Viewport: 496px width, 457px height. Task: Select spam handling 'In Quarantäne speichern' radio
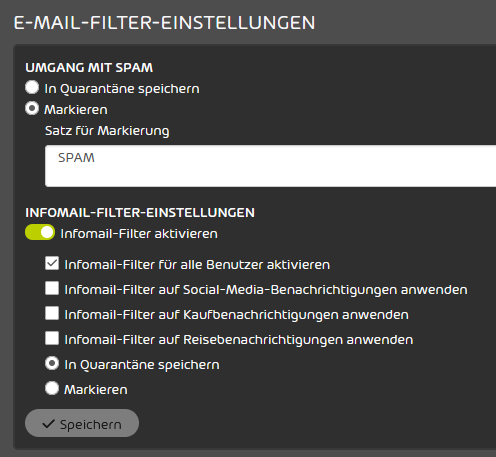click(x=32, y=87)
